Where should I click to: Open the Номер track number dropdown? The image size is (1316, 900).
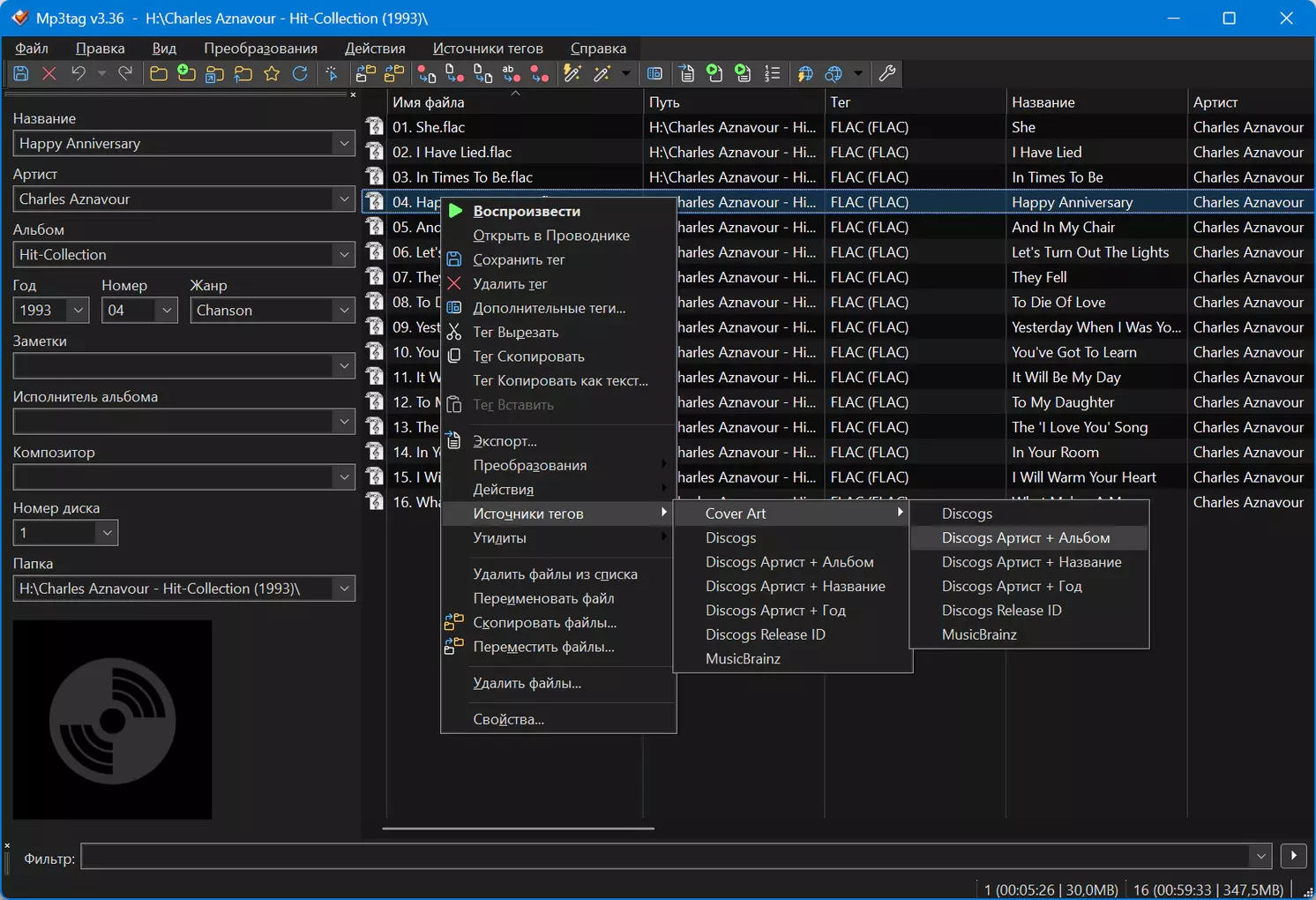coord(167,311)
